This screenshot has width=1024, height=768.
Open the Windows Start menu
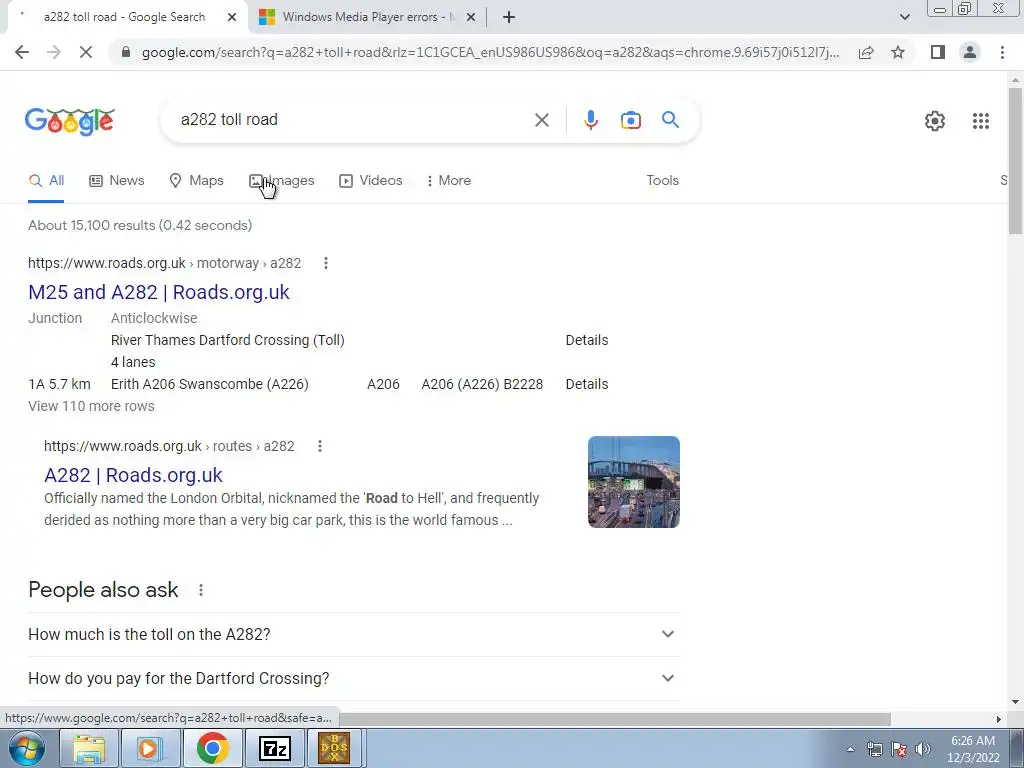[27, 748]
